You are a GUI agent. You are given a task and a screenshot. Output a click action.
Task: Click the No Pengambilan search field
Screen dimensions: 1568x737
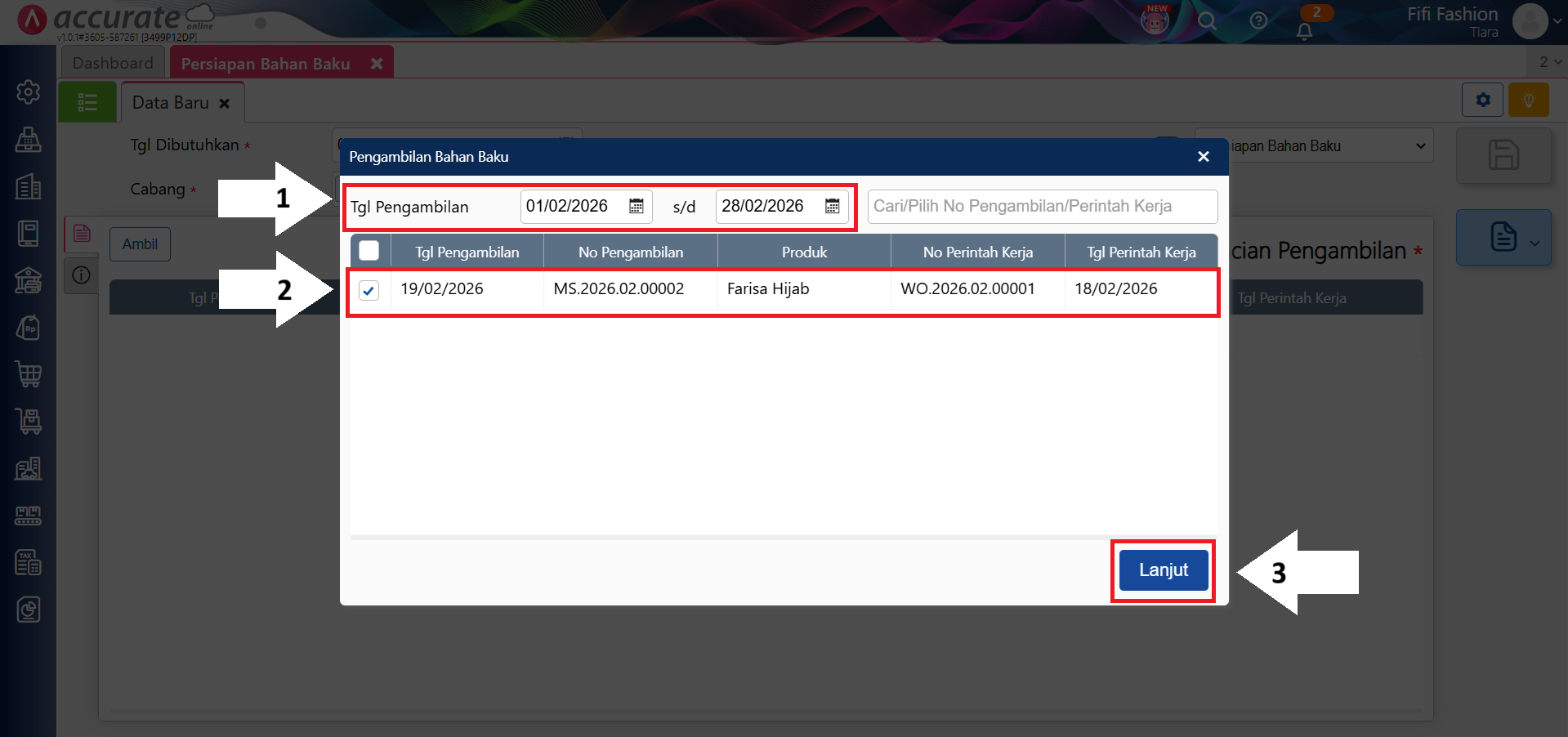tap(1042, 207)
